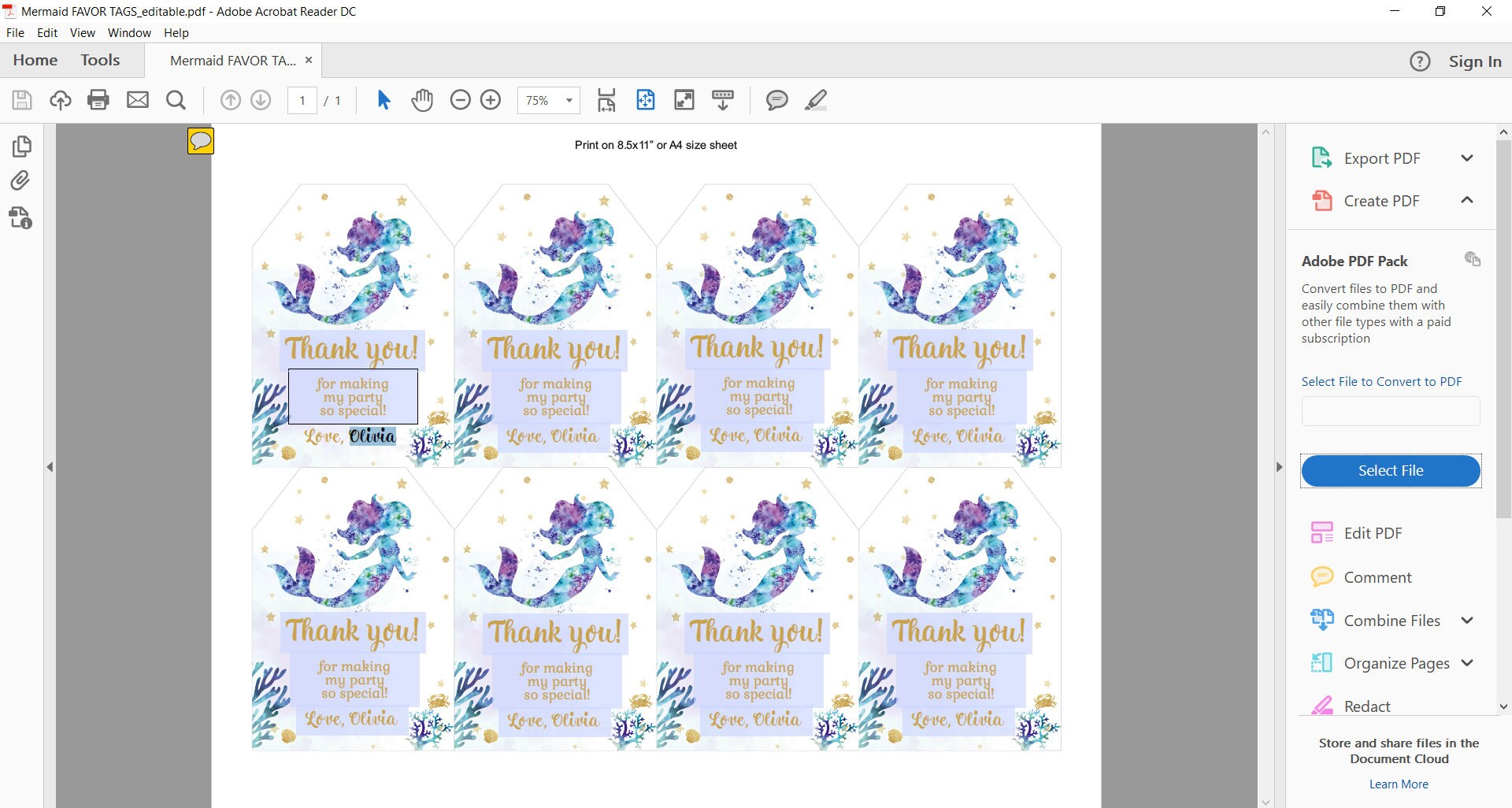Click the Select File button
1512x808 pixels.
(x=1390, y=470)
